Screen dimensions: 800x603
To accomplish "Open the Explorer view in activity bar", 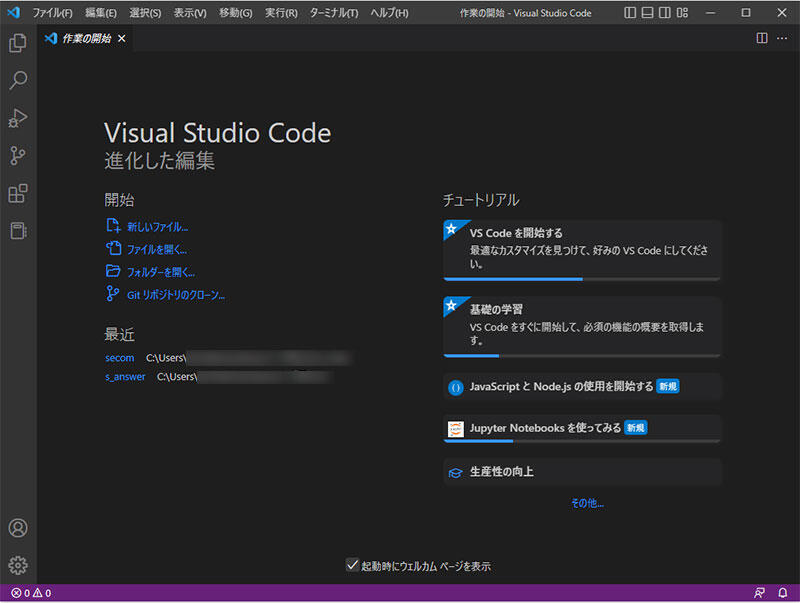I will 18,43.
